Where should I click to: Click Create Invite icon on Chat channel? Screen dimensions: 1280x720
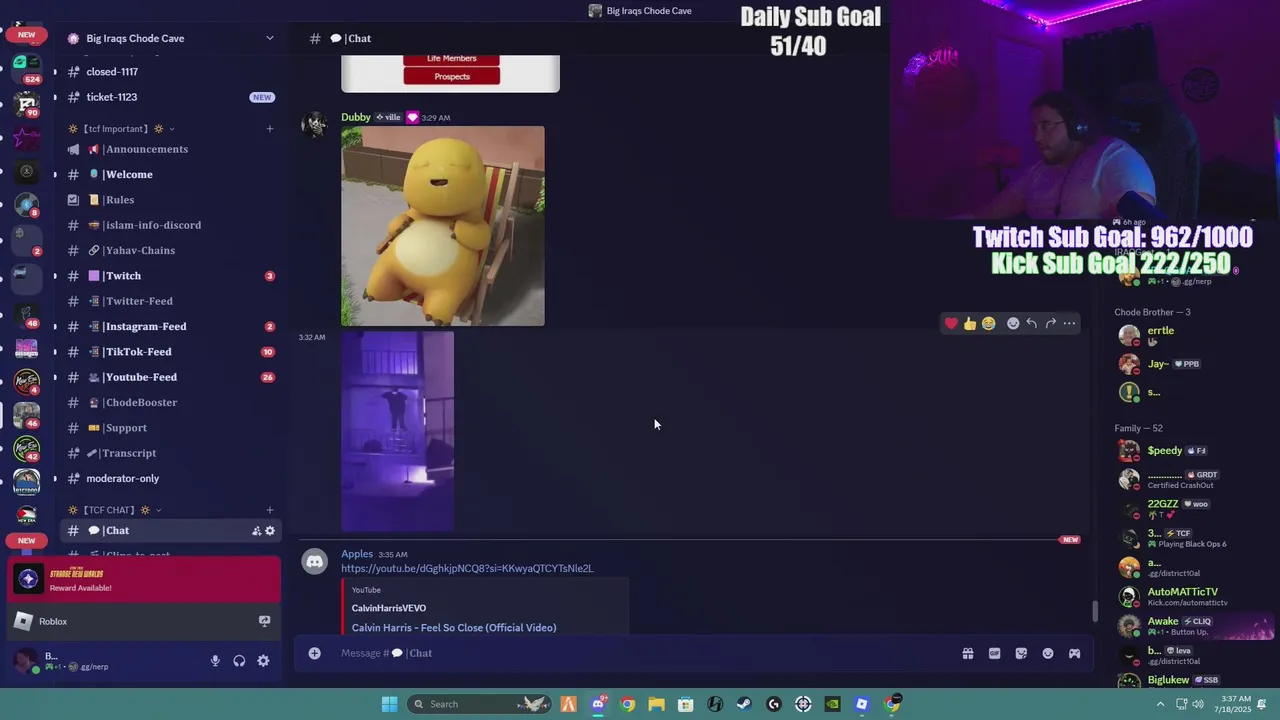(x=256, y=531)
